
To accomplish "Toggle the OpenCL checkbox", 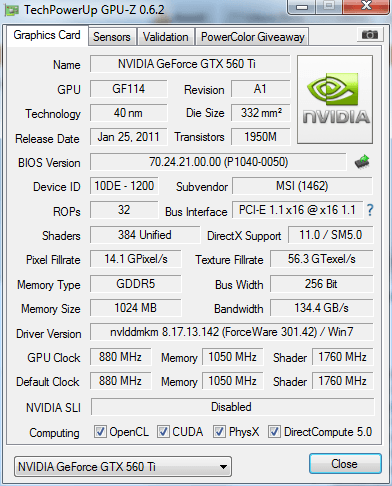I will coord(100,432).
